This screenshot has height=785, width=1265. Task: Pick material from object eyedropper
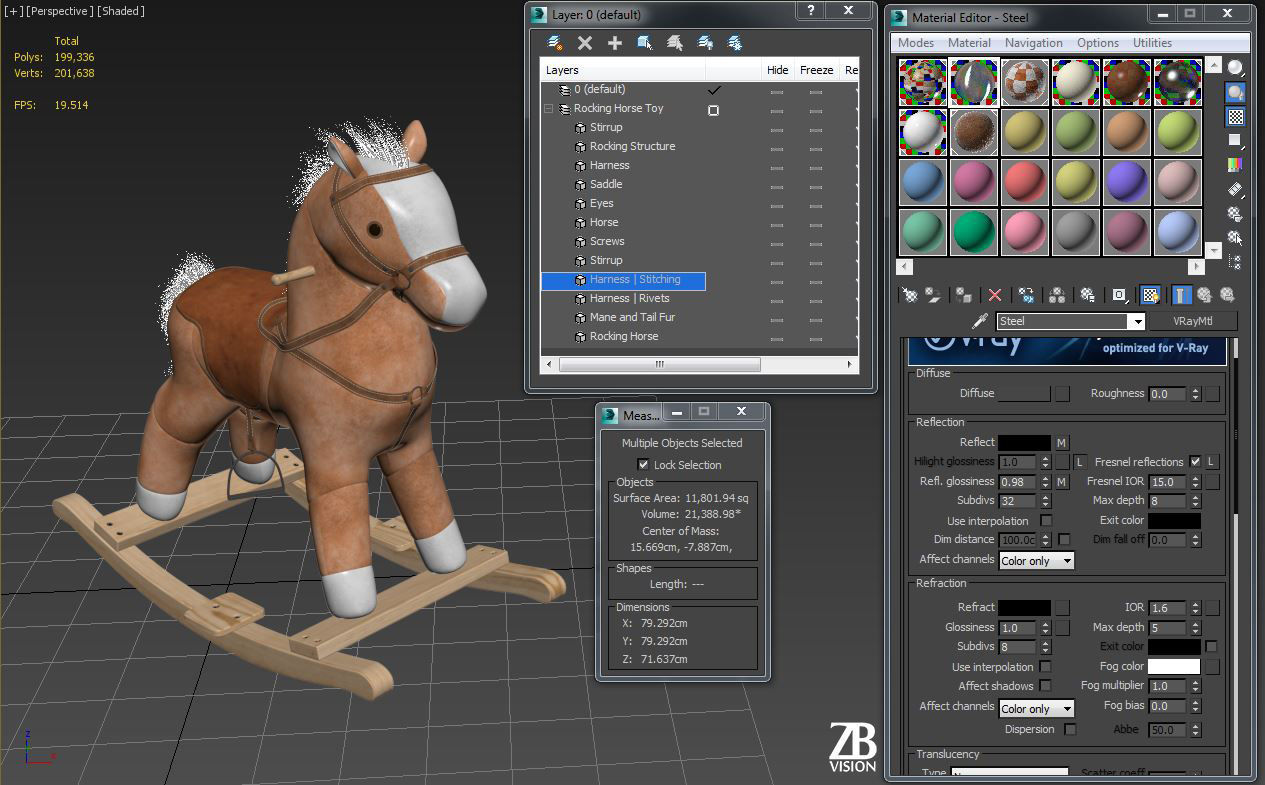click(979, 321)
